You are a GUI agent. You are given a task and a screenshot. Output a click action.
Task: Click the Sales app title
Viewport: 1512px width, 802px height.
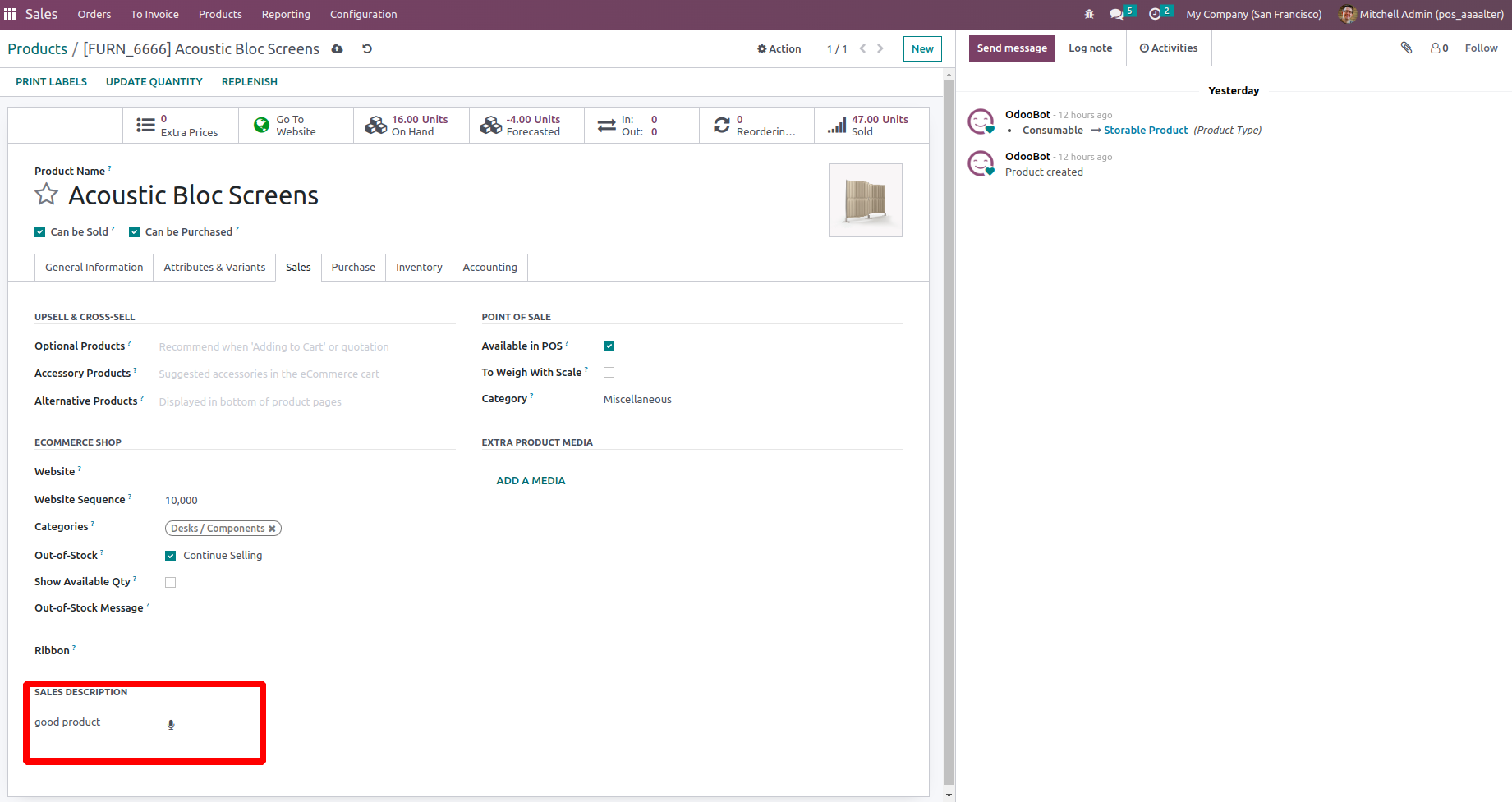[x=41, y=14]
